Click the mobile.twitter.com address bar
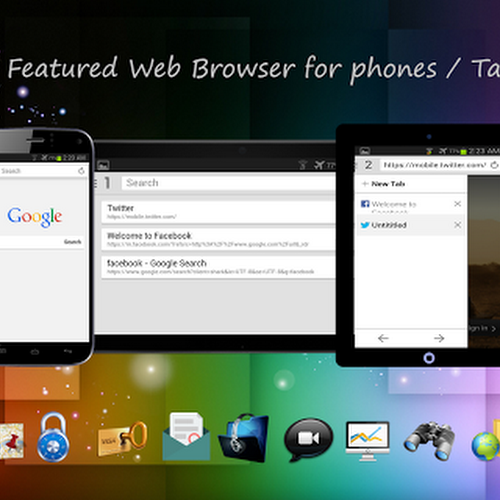500x500 pixels. (434, 165)
